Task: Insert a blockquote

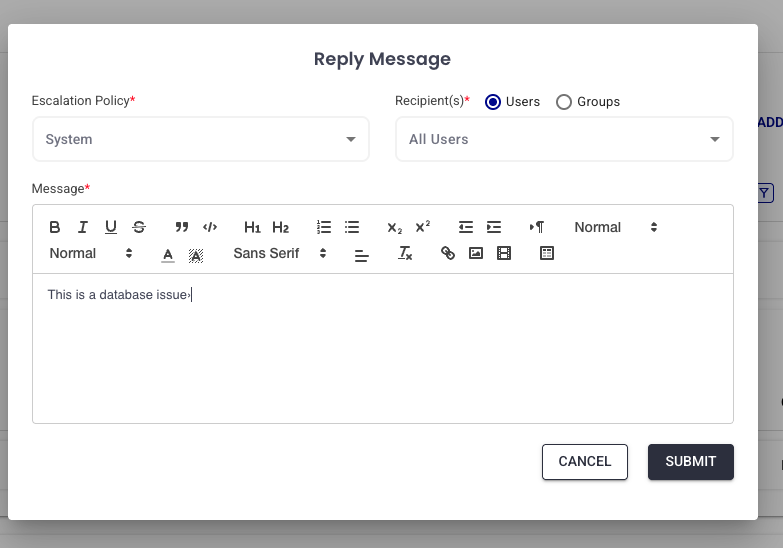Action: click(182, 227)
